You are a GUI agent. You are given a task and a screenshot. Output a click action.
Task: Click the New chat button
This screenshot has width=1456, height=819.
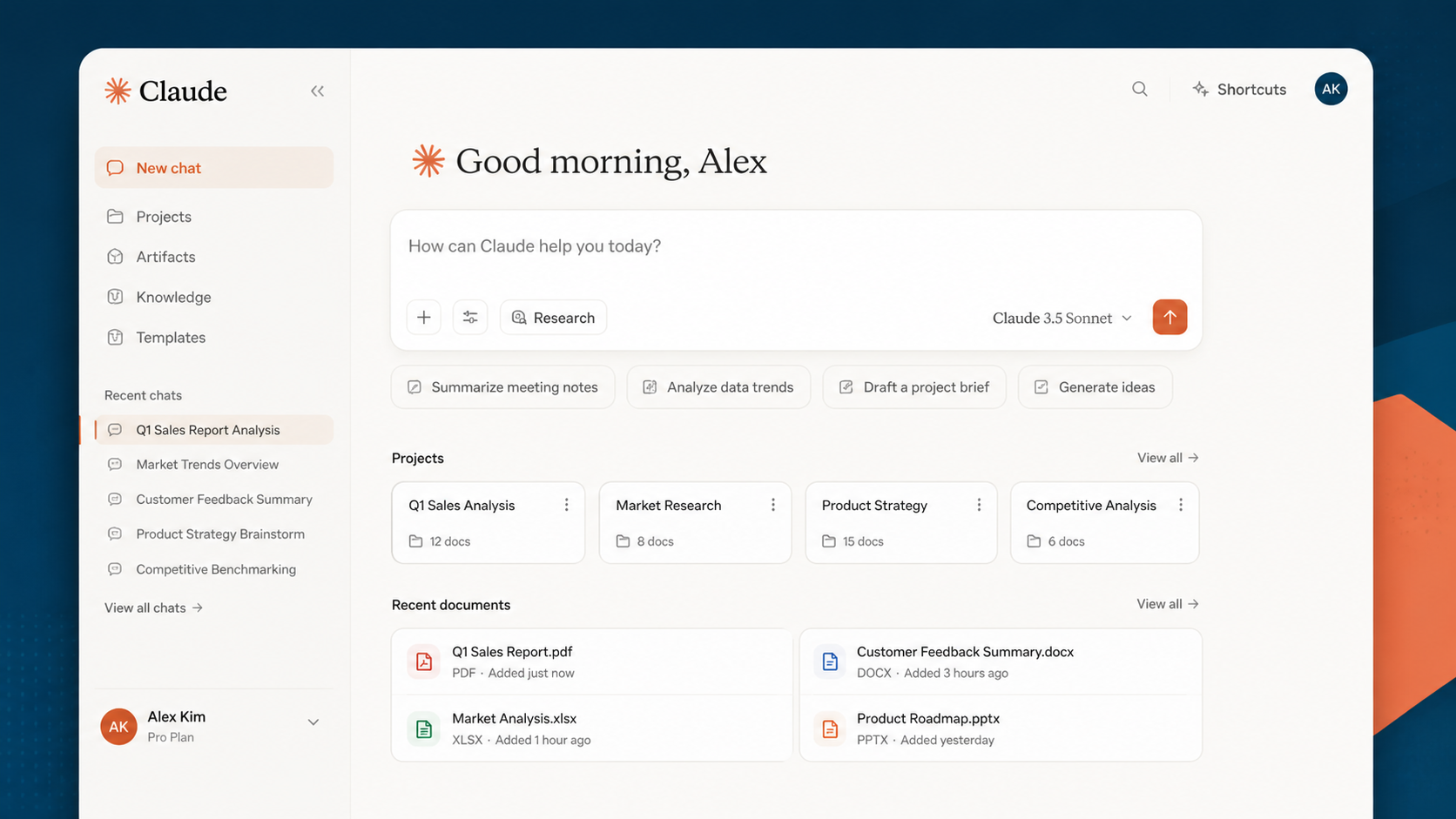click(213, 168)
